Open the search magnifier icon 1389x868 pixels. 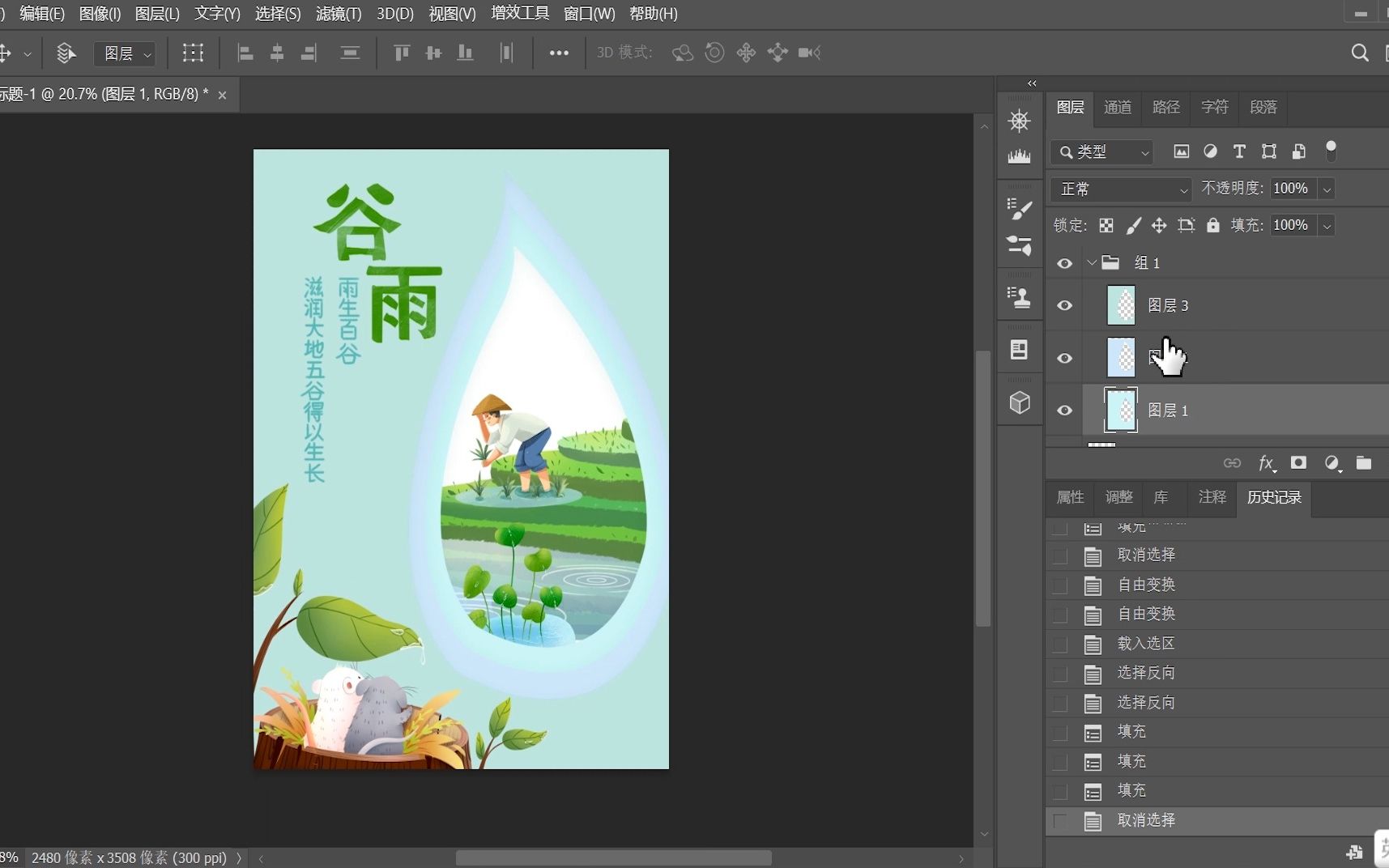point(1360,53)
